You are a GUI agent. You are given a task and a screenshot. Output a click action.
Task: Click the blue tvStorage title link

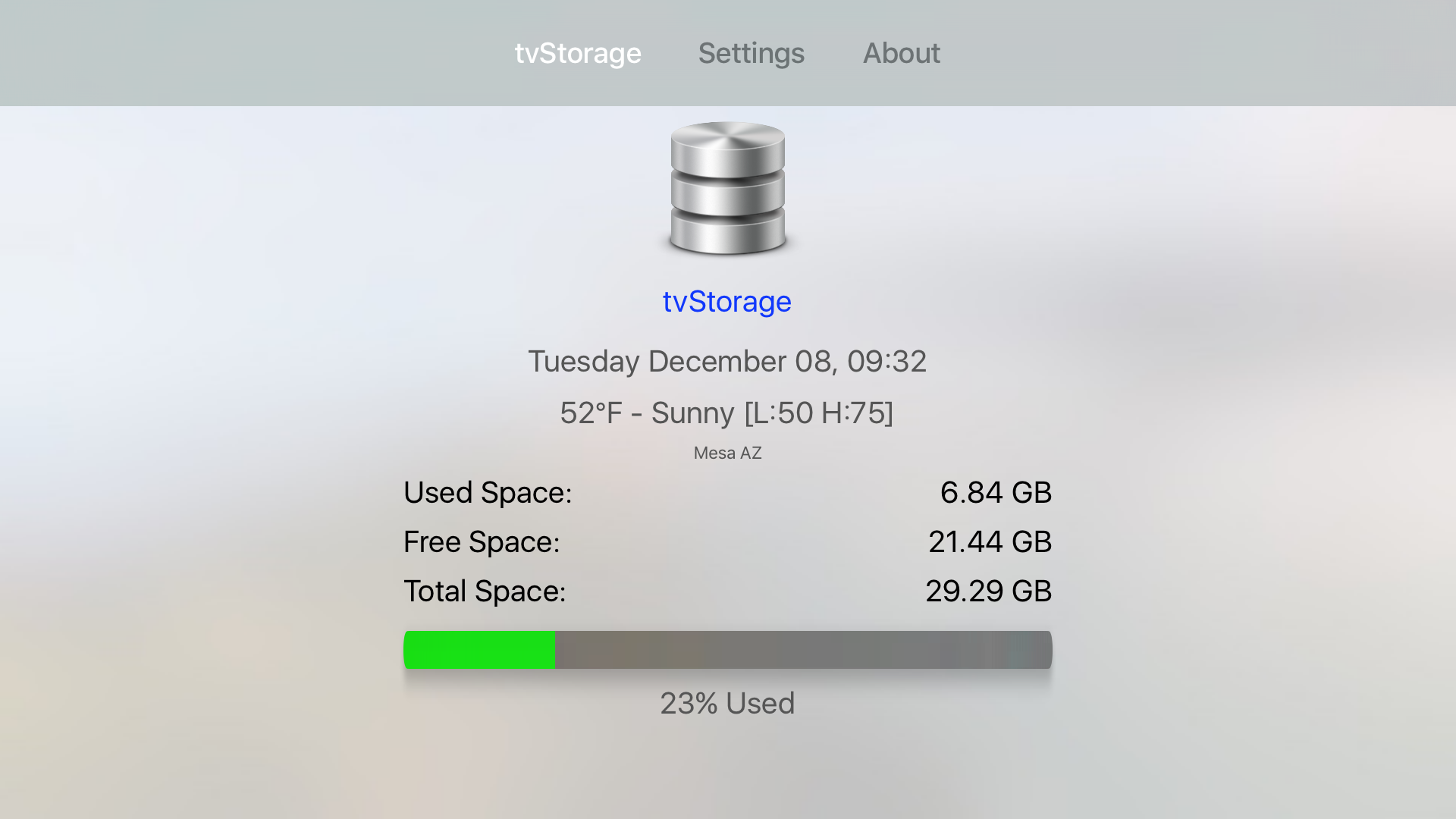point(726,302)
